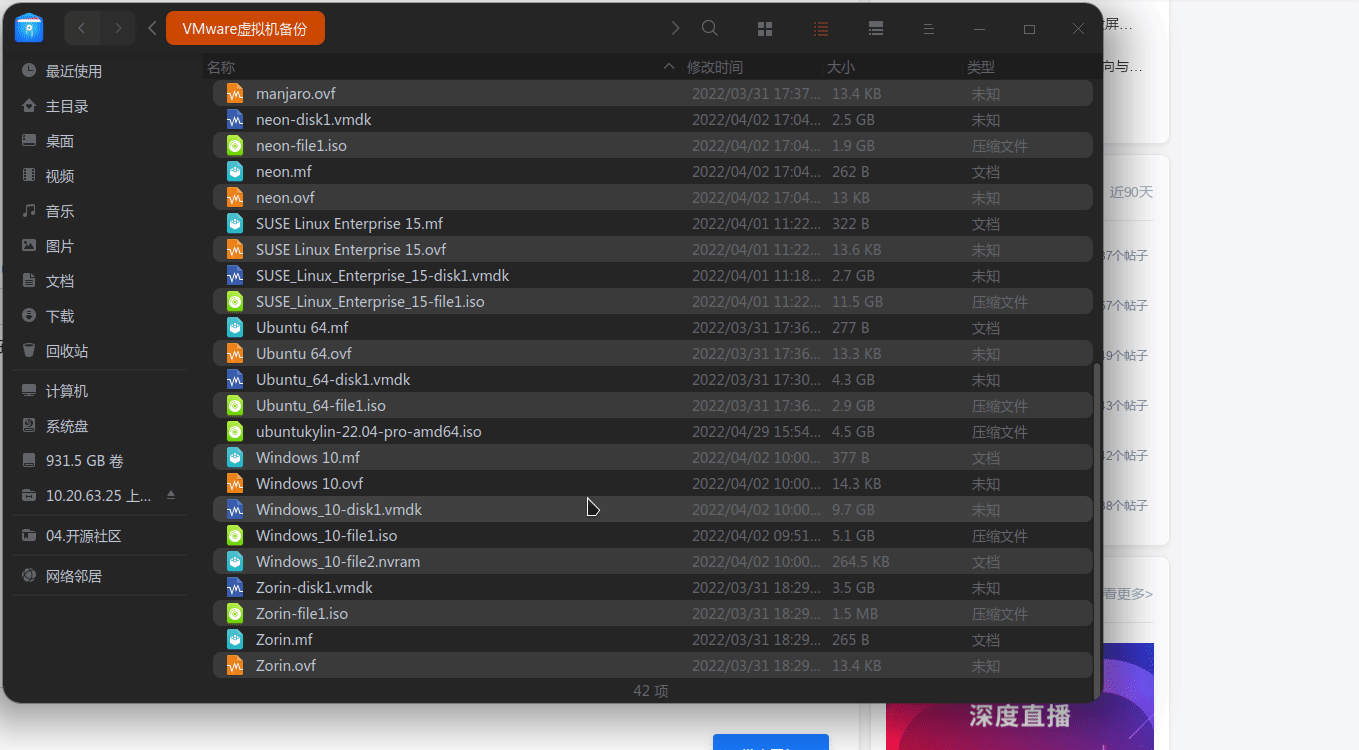1359x750 pixels.
Task: Click the 视频 film icon in sidebar
Action: pos(29,176)
